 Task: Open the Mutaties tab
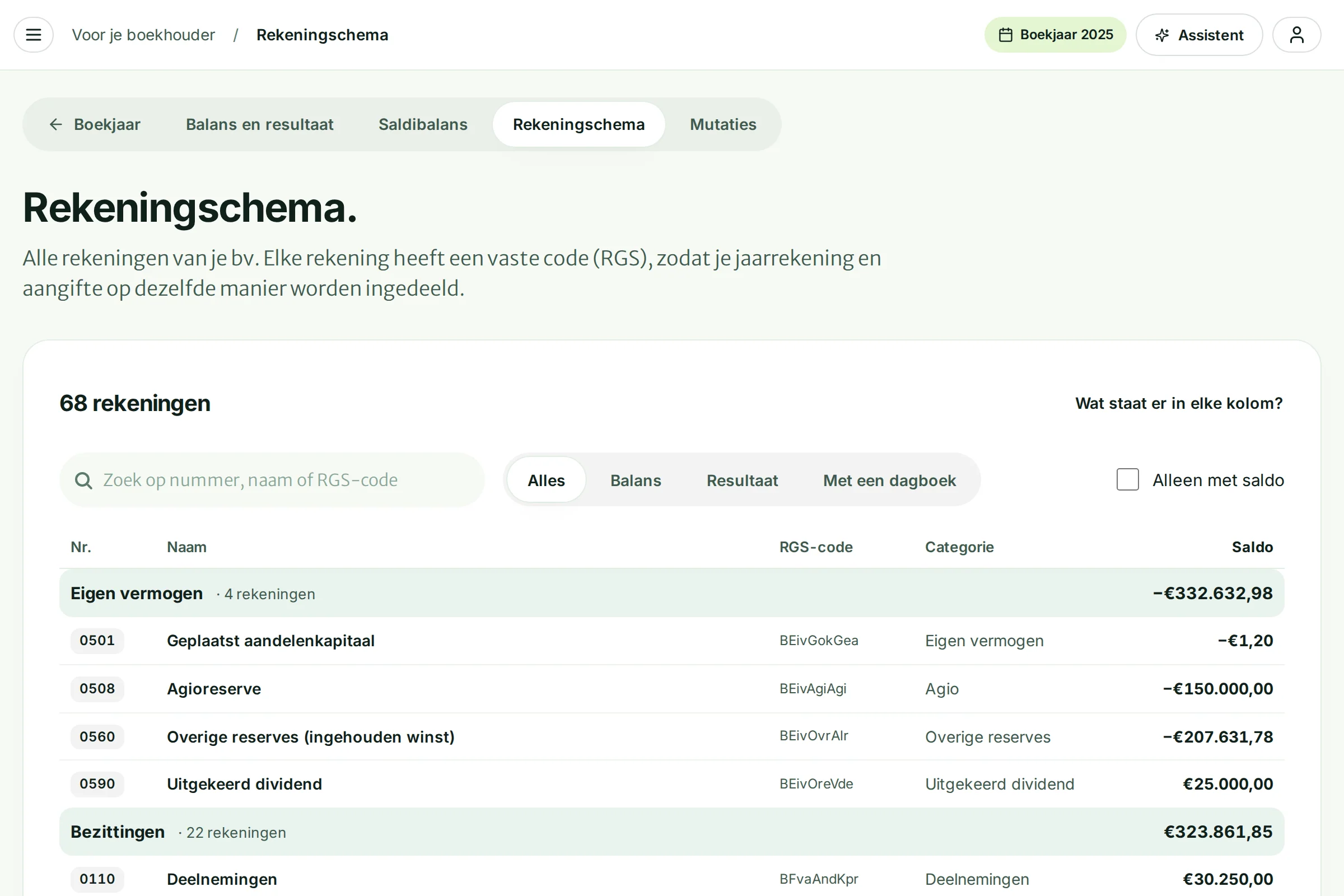coord(723,124)
